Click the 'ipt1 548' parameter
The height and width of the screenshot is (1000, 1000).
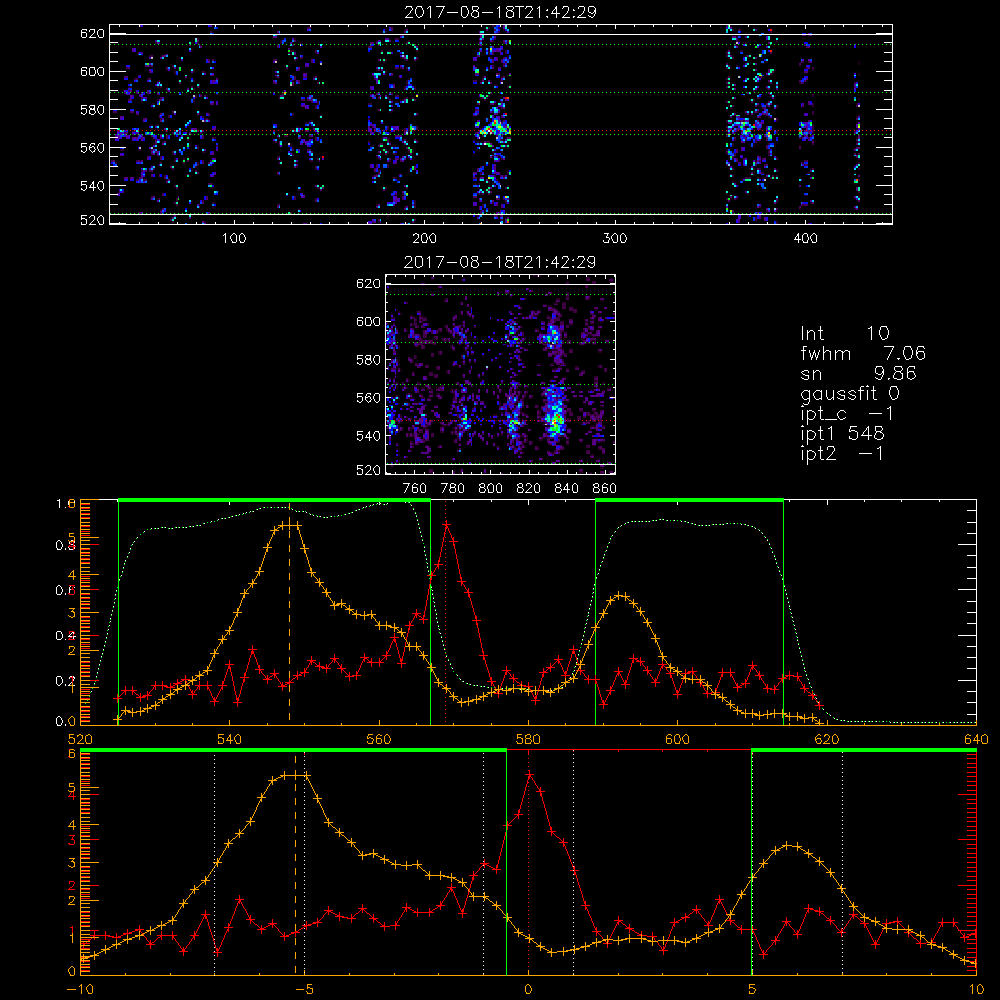(842, 434)
